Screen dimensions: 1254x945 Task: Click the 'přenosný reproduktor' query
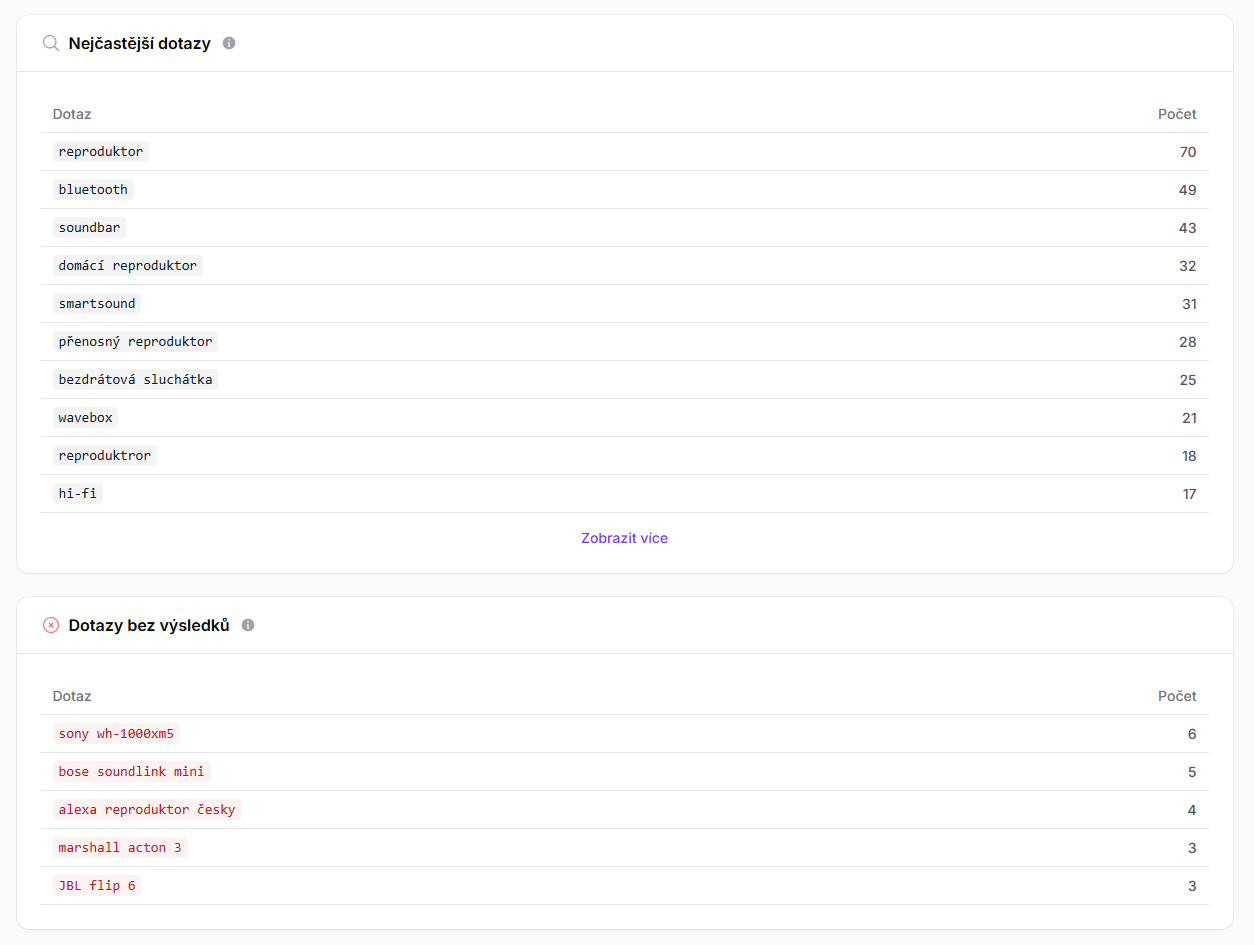tap(135, 342)
